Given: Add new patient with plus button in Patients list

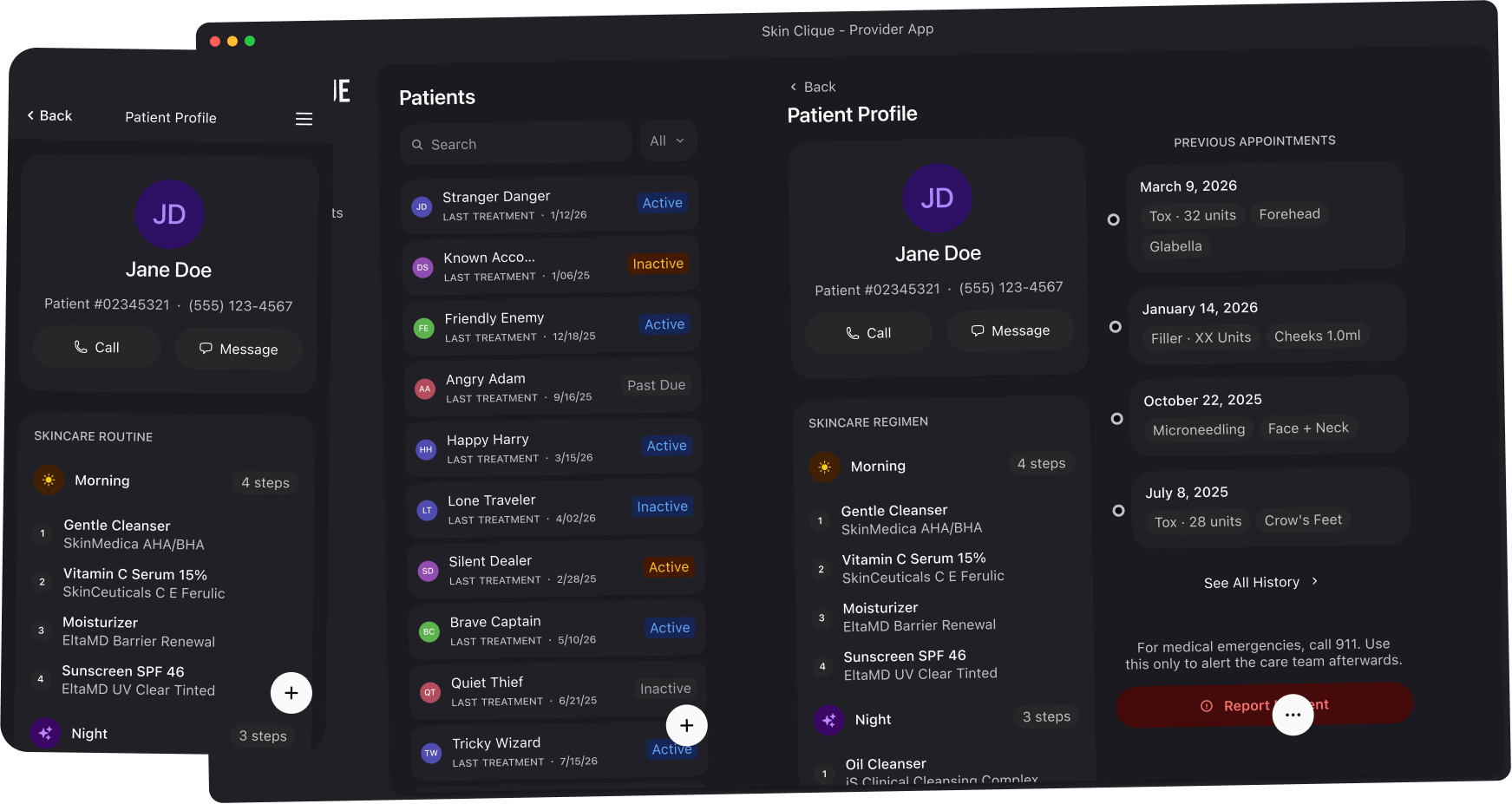Looking at the screenshot, I should [x=686, y=725].
